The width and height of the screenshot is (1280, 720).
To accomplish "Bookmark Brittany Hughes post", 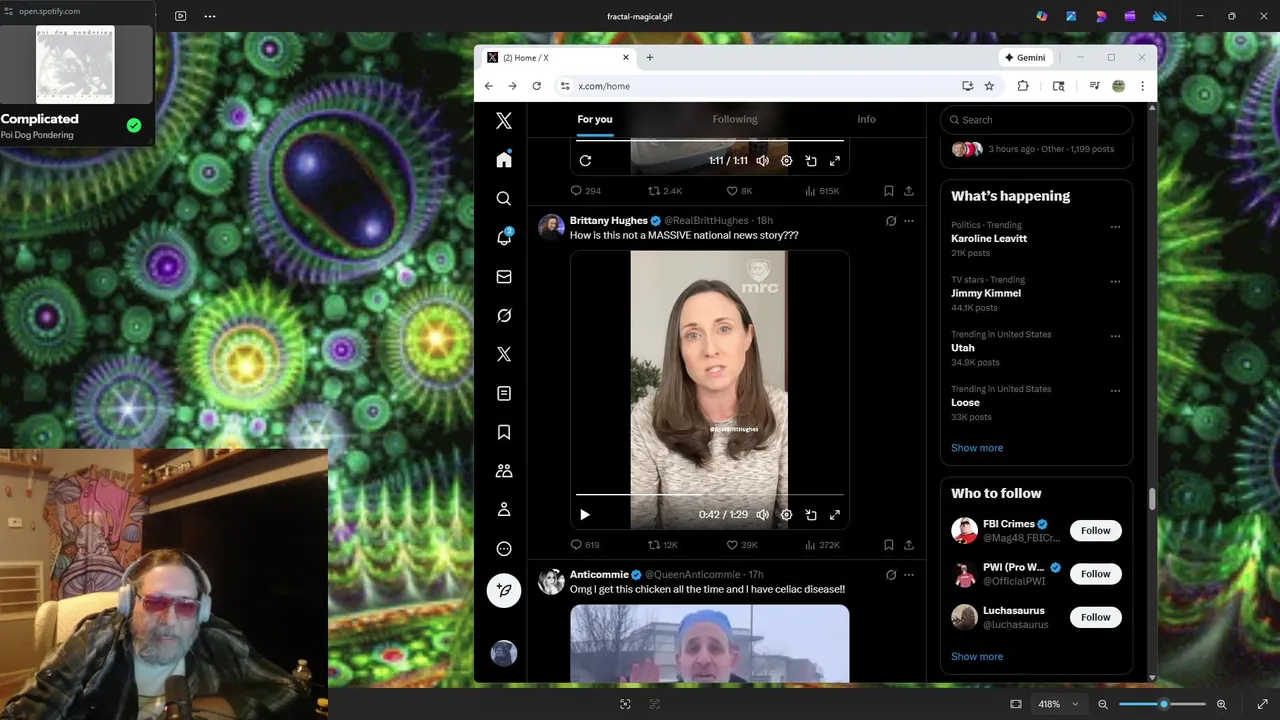I will tap(888, 545).
